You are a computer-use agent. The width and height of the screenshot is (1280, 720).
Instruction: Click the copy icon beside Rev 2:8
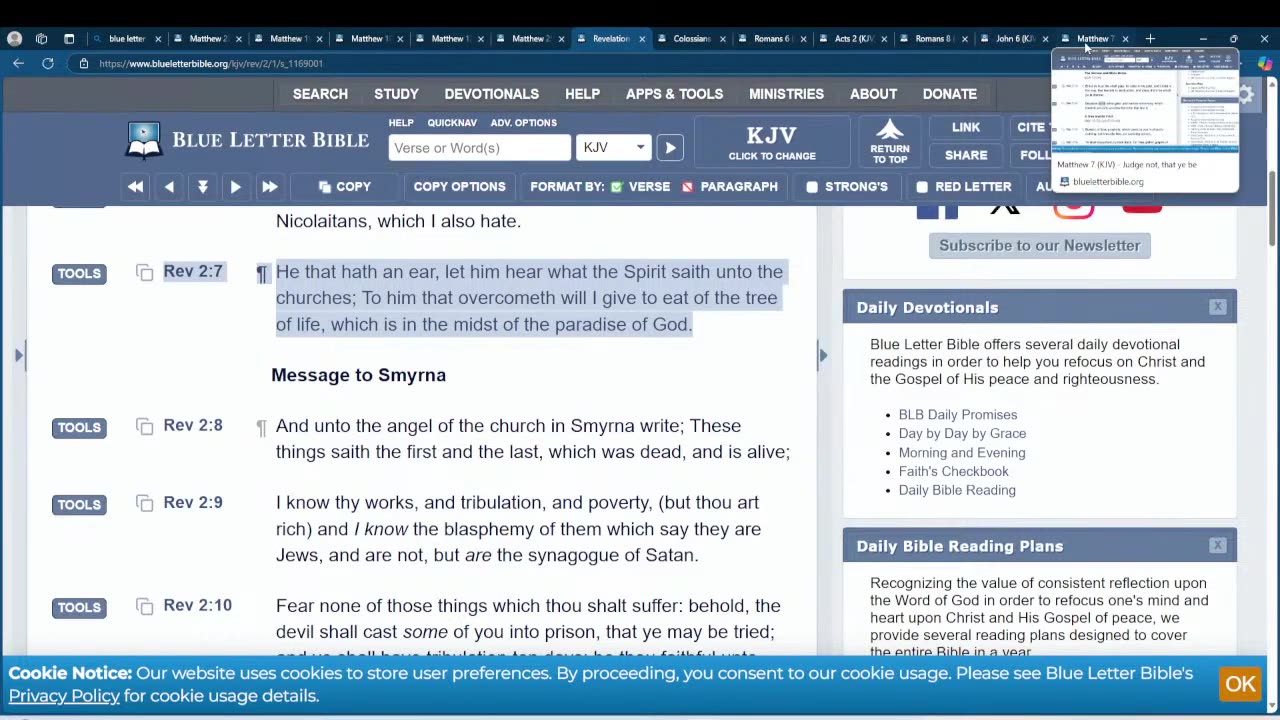coord(145,427)
